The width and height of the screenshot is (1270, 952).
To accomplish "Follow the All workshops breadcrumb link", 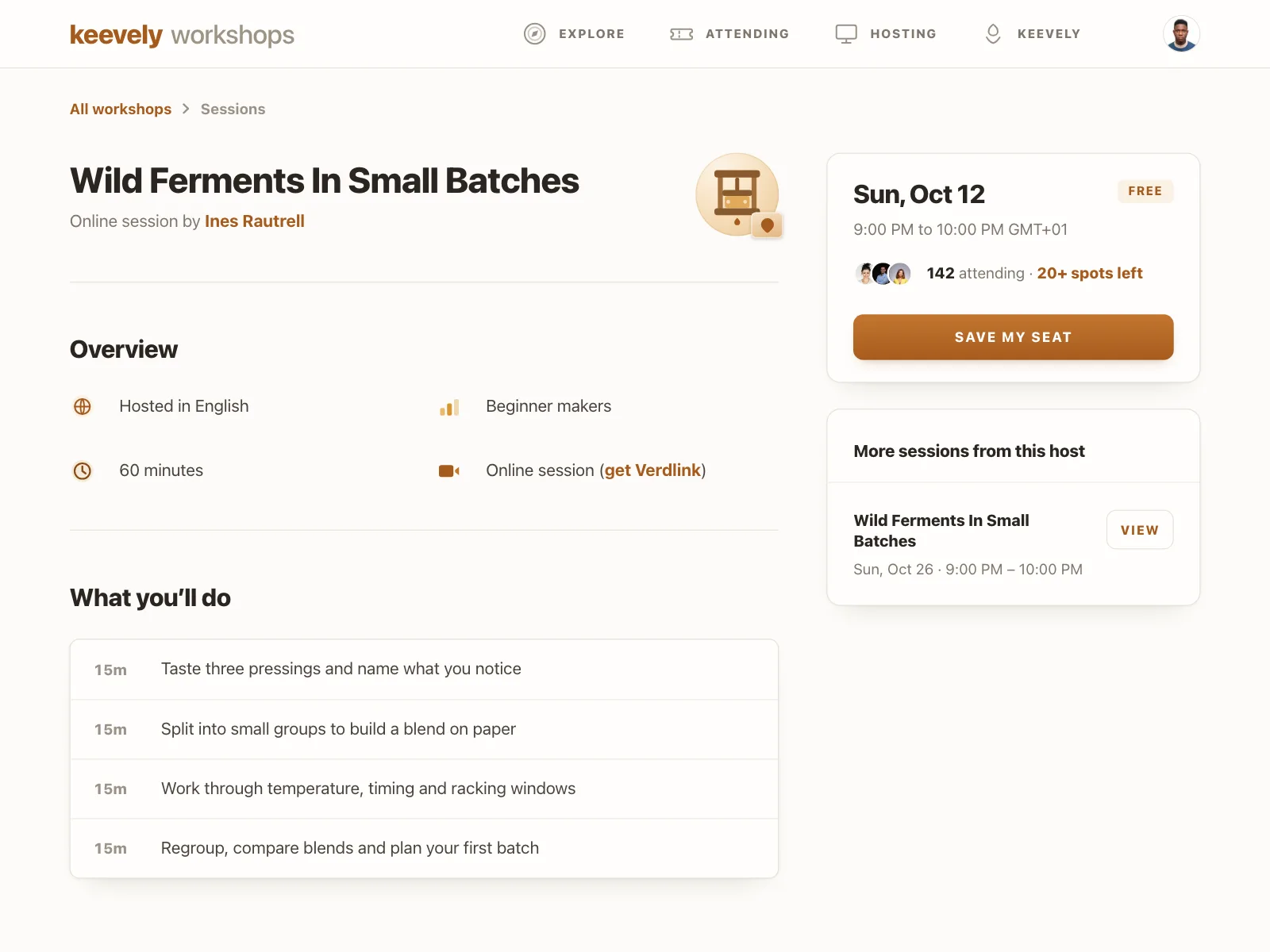I will [x=121, y=109].
